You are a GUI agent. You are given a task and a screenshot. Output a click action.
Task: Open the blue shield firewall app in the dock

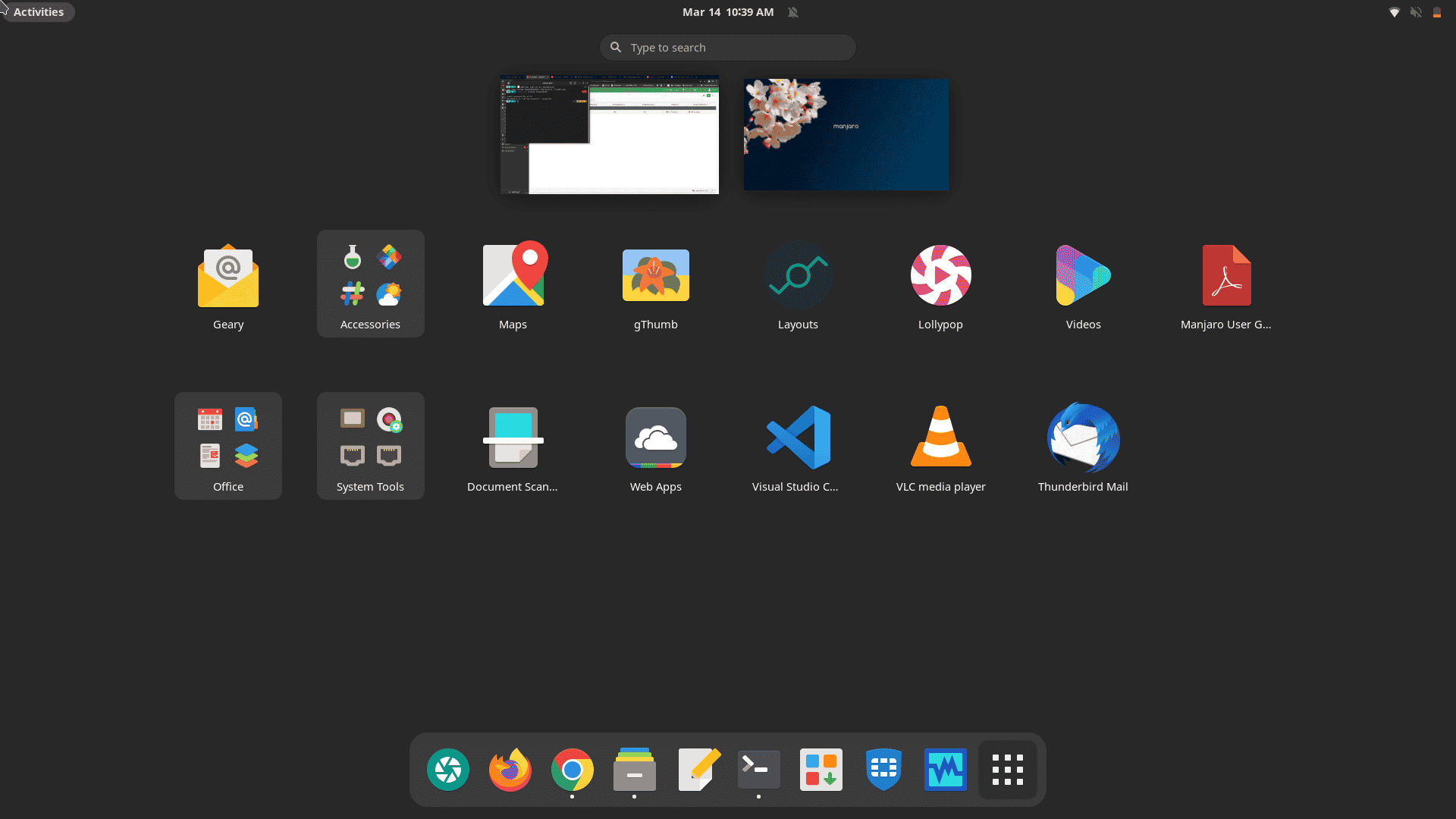(x=883, y=770)
